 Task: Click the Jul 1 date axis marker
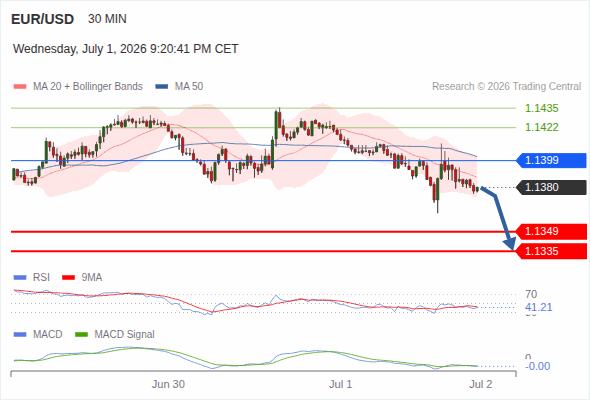click(x=341, y=384)
